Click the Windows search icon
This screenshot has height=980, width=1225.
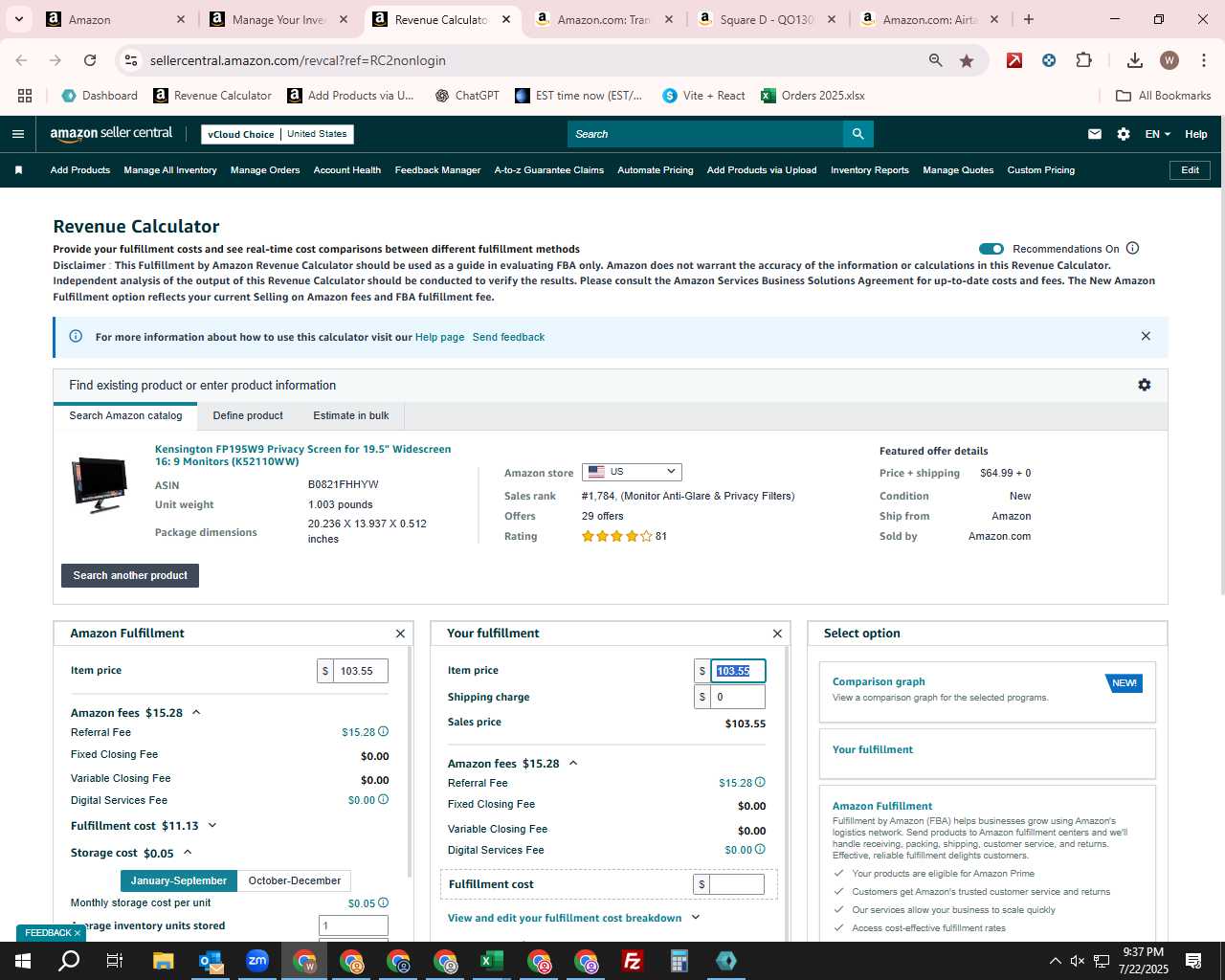tap(69, 961)
